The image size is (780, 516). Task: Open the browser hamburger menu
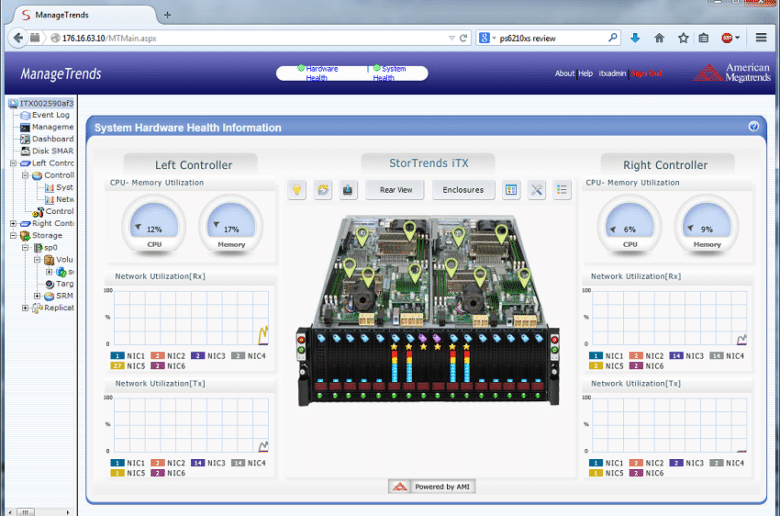pyautogui.click(x=761, y=37)
